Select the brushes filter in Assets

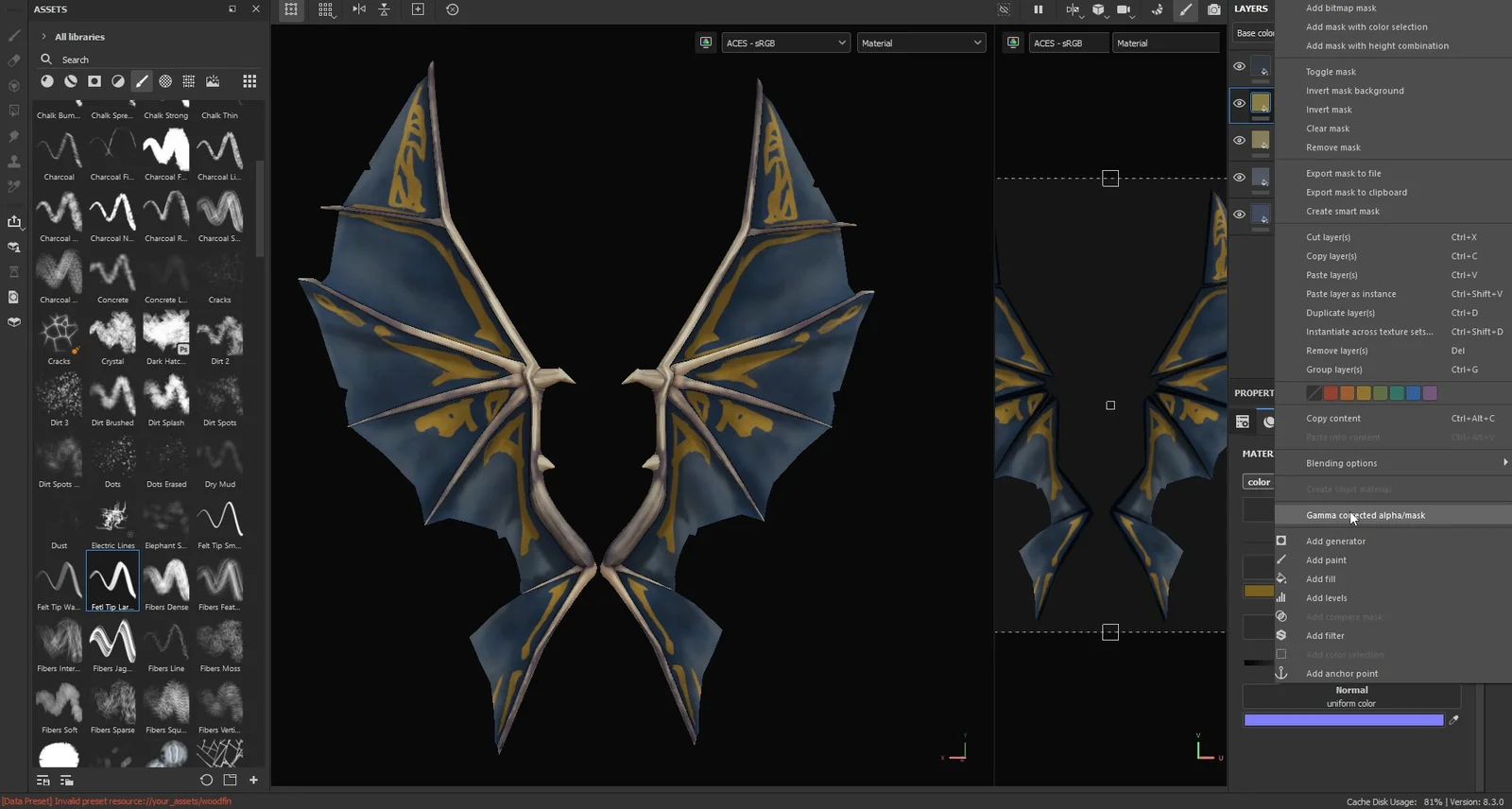142,81
